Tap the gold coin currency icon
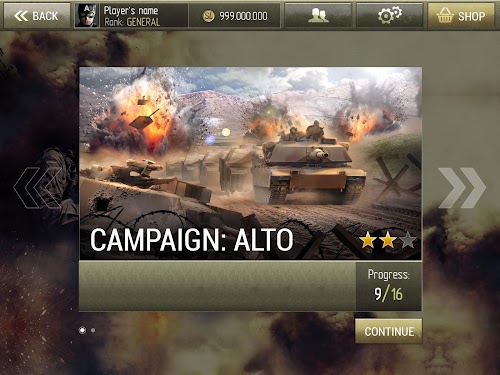Image resolution: width=500 pixels, height=375 pixels. 208,16
